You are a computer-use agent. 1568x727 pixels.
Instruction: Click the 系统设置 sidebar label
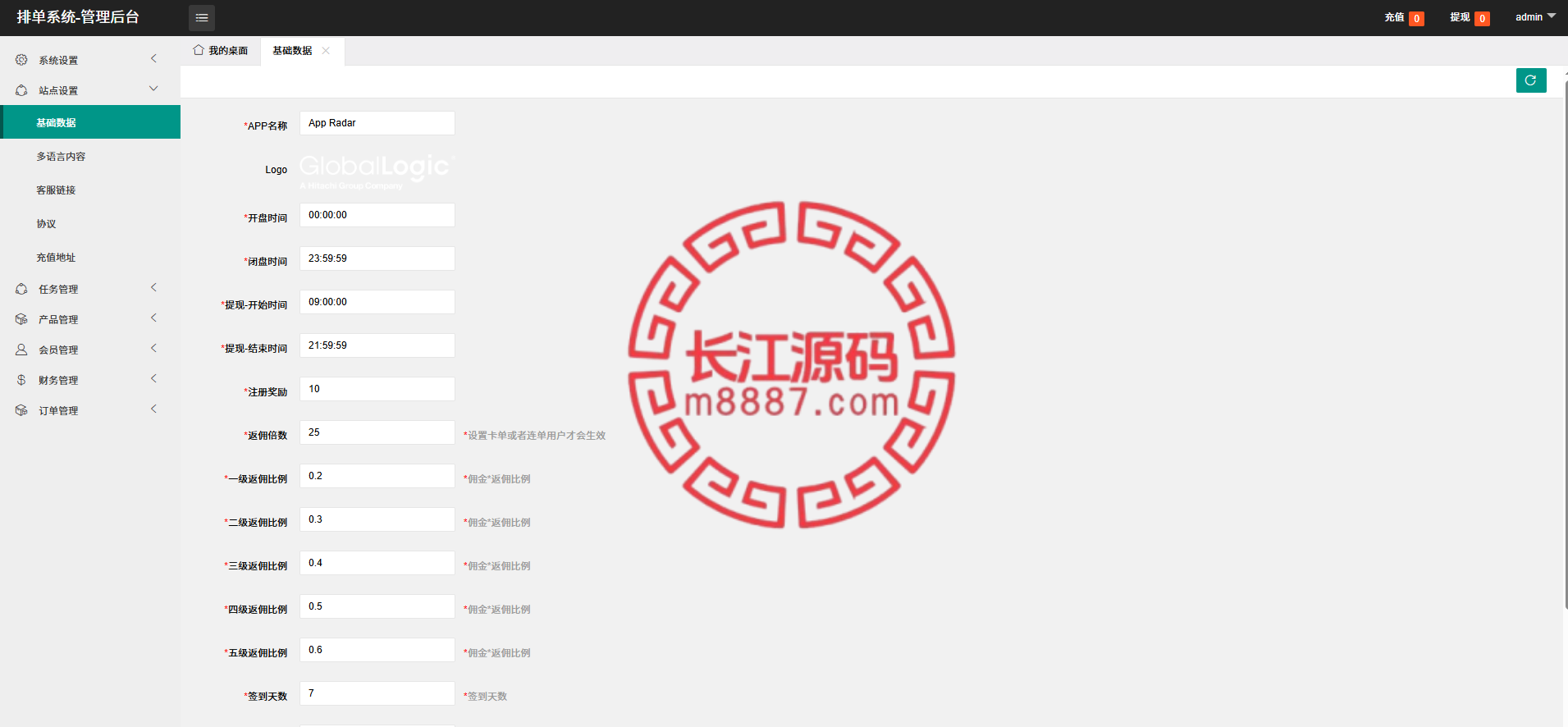pos(58,61)
